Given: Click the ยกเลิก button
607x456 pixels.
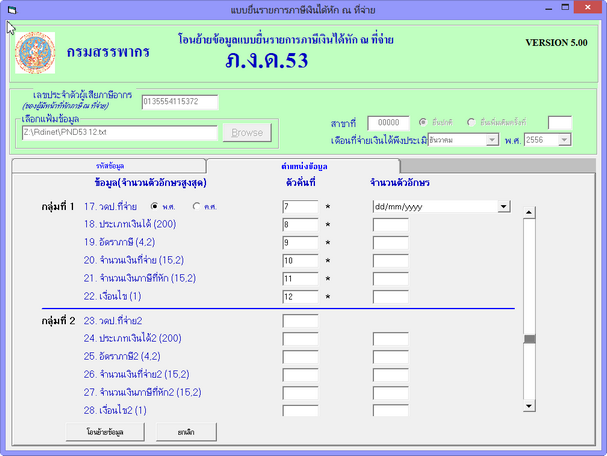Looking at the screenshot, I should click(x=186, y=432).
